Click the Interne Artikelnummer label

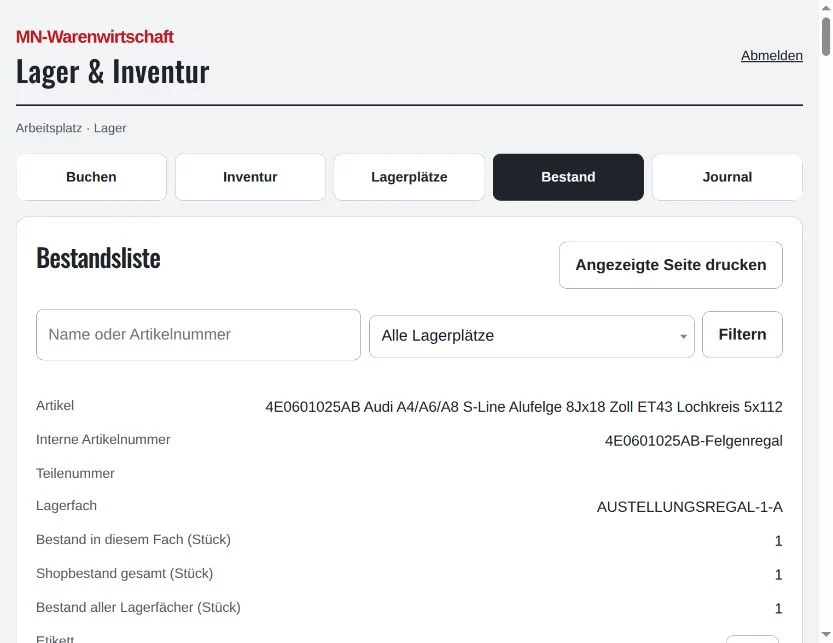pyautogui.click(x=103, y=439)
